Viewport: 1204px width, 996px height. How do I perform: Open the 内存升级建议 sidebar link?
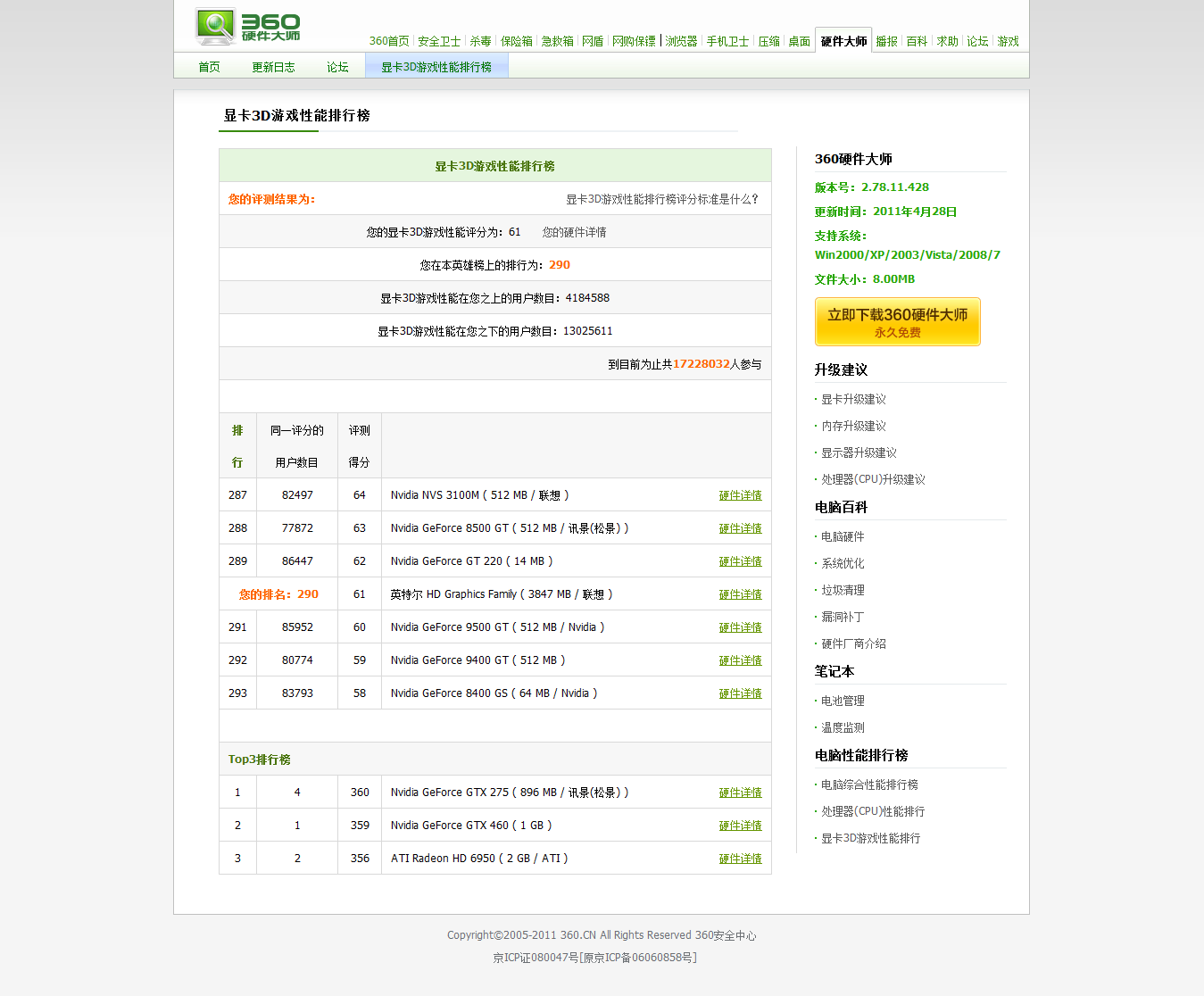tap(853, 426)
